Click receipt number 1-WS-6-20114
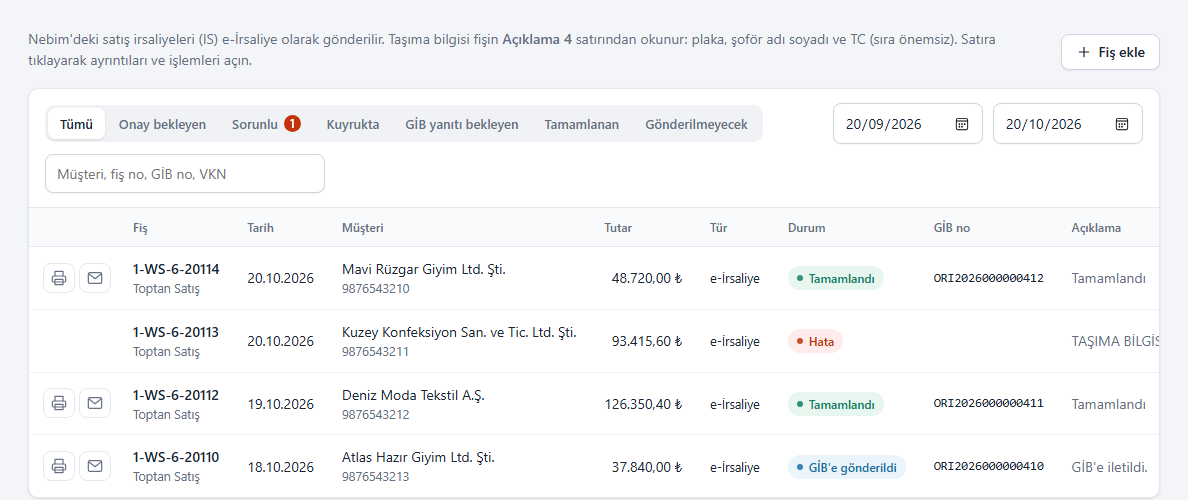Image resolution: width=1188 pixels, height=500 pixels. (x=176, y=269)
